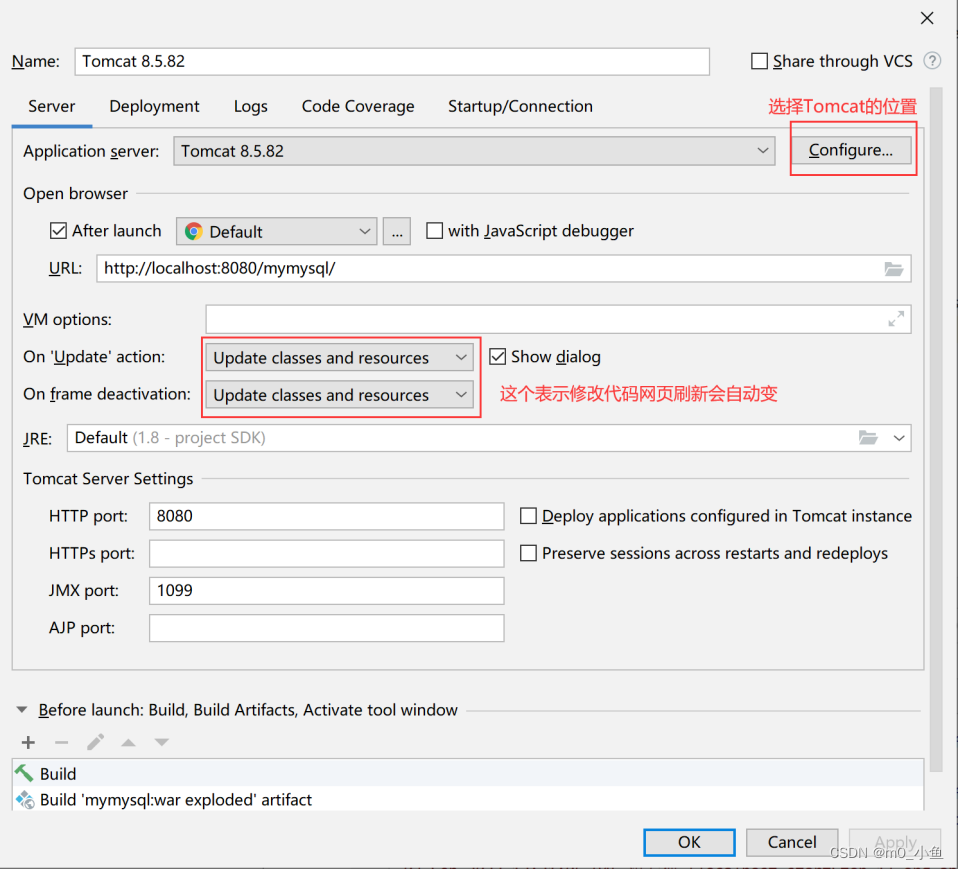This screenshot has height=869, width=959.
Task: Expand the VM options field editor
Action: coord(896,319)
